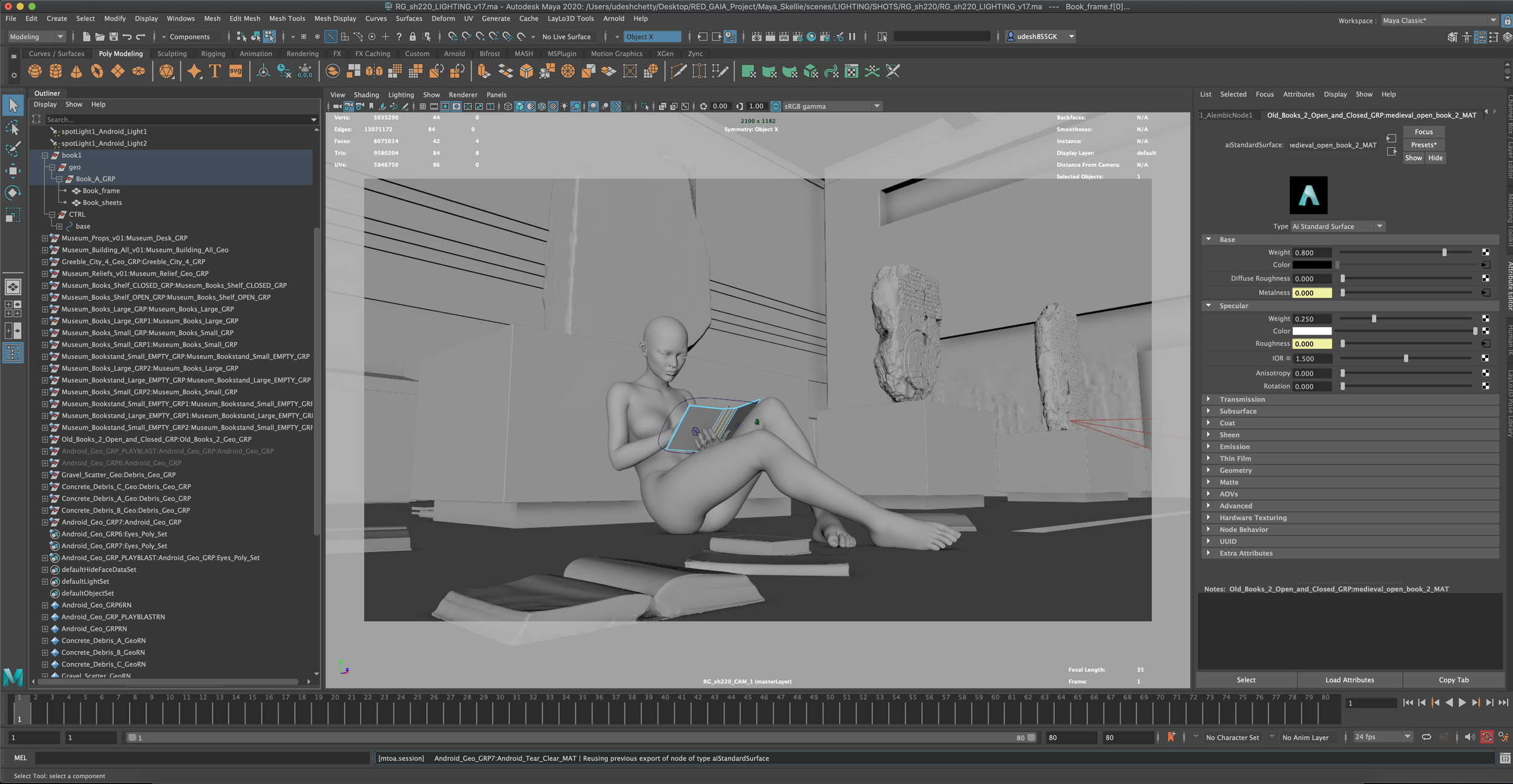This screenshot has width=1513, height=784.
Task: Click the white Specular Color swatch
Action: pos(1311,332)
